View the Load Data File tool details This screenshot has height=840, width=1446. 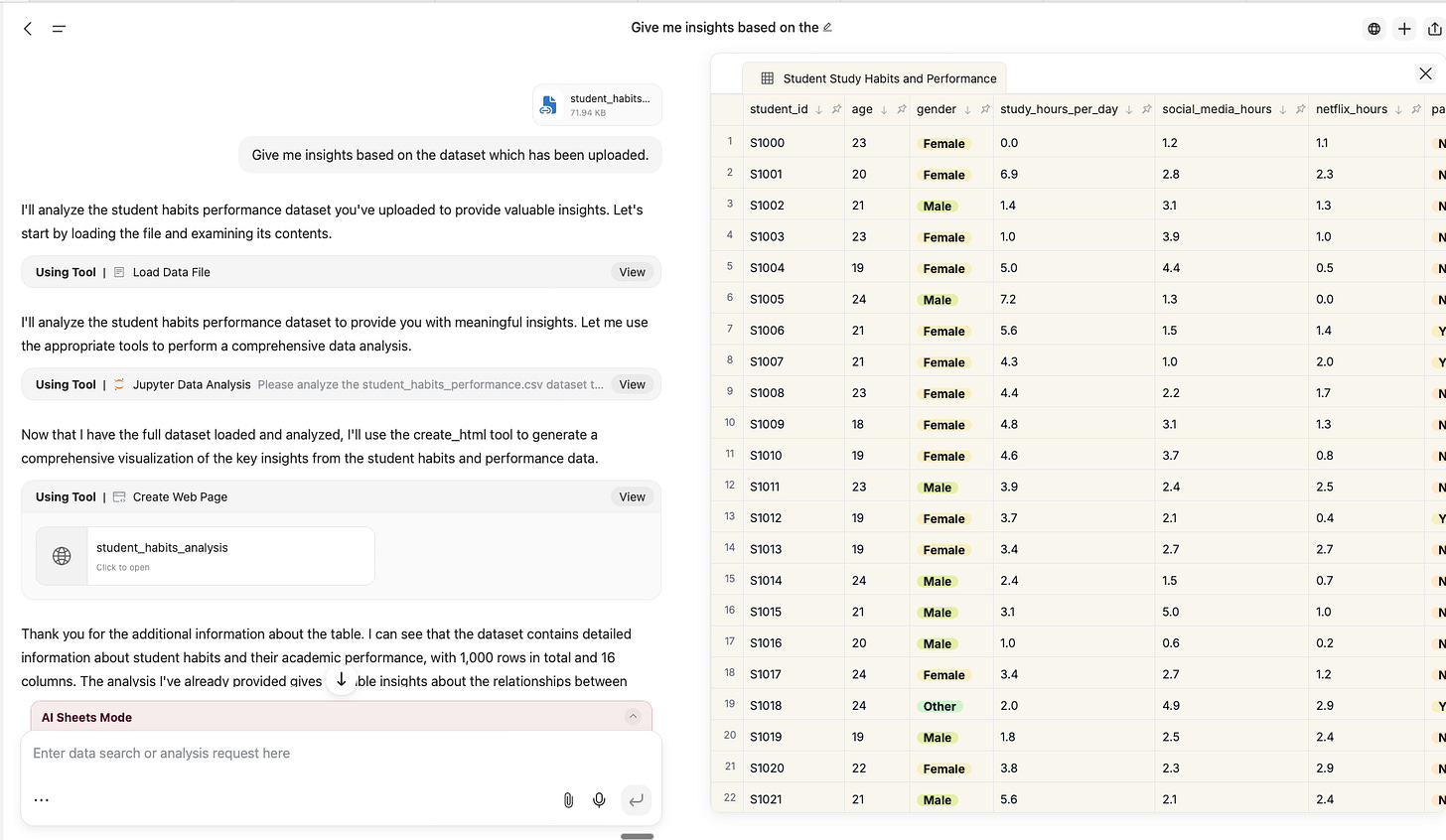pyautogui.click(x=632, y=272)
